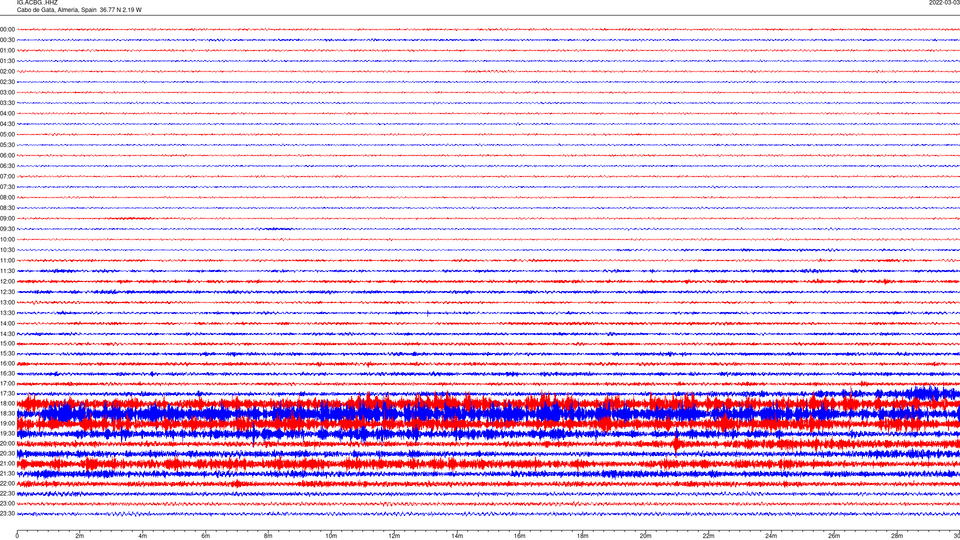Click the 10:00 time label
This screenshot has height=540, width=960.
click(x=7, y=239)
